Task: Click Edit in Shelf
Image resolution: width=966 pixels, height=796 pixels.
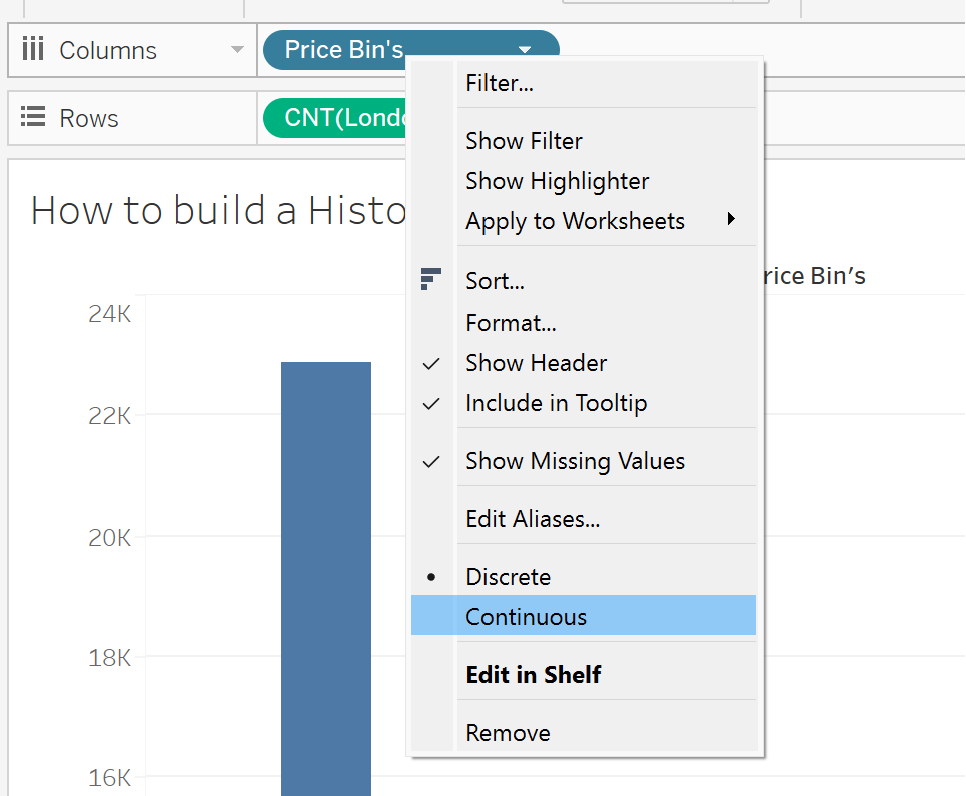Action: point(533,675)
